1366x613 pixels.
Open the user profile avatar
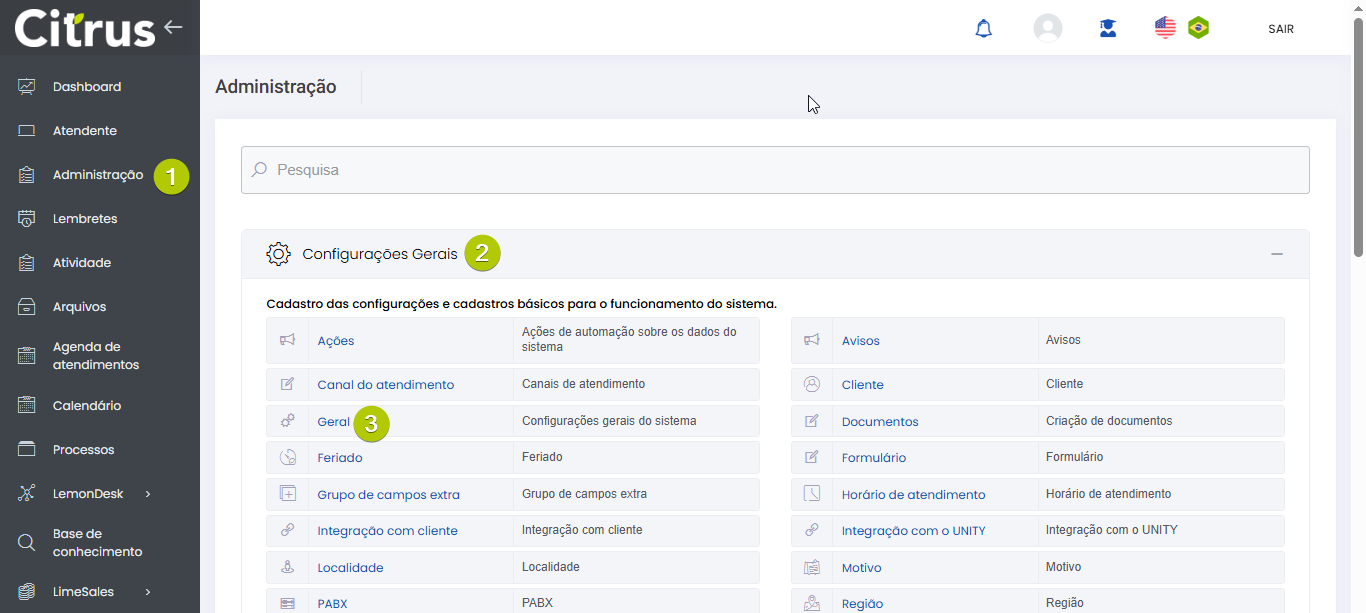click(x=1047, y=28)
